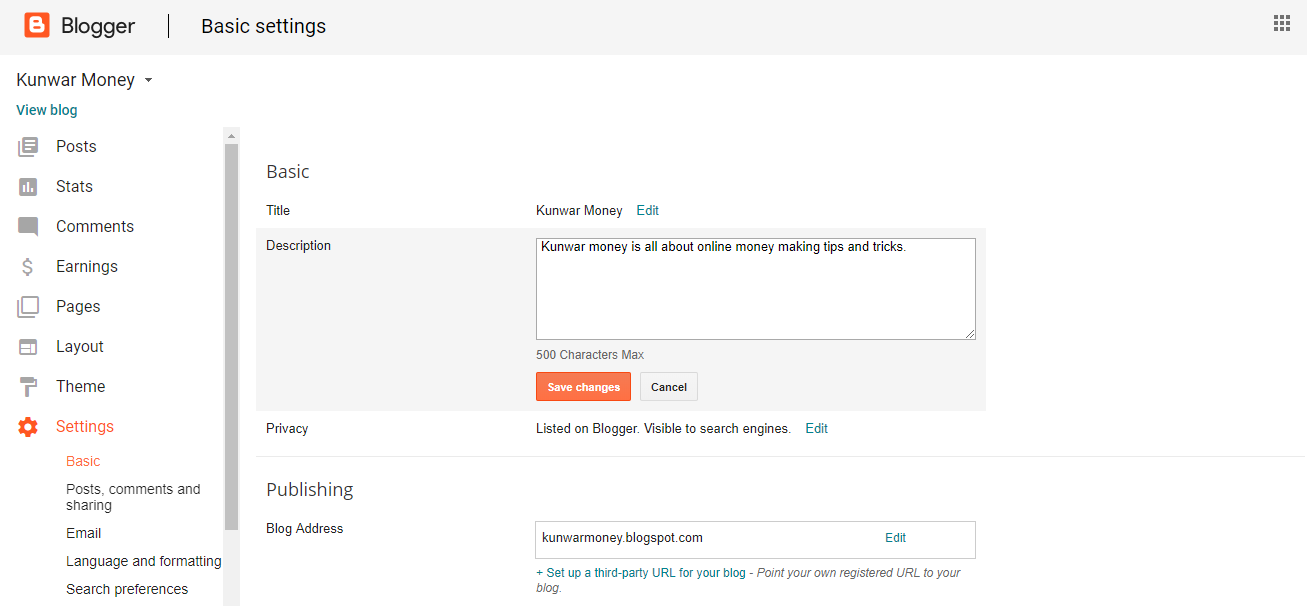Click the description textarea resize grip
Screen dimensions: 1307x606
[x=970, y=334]
